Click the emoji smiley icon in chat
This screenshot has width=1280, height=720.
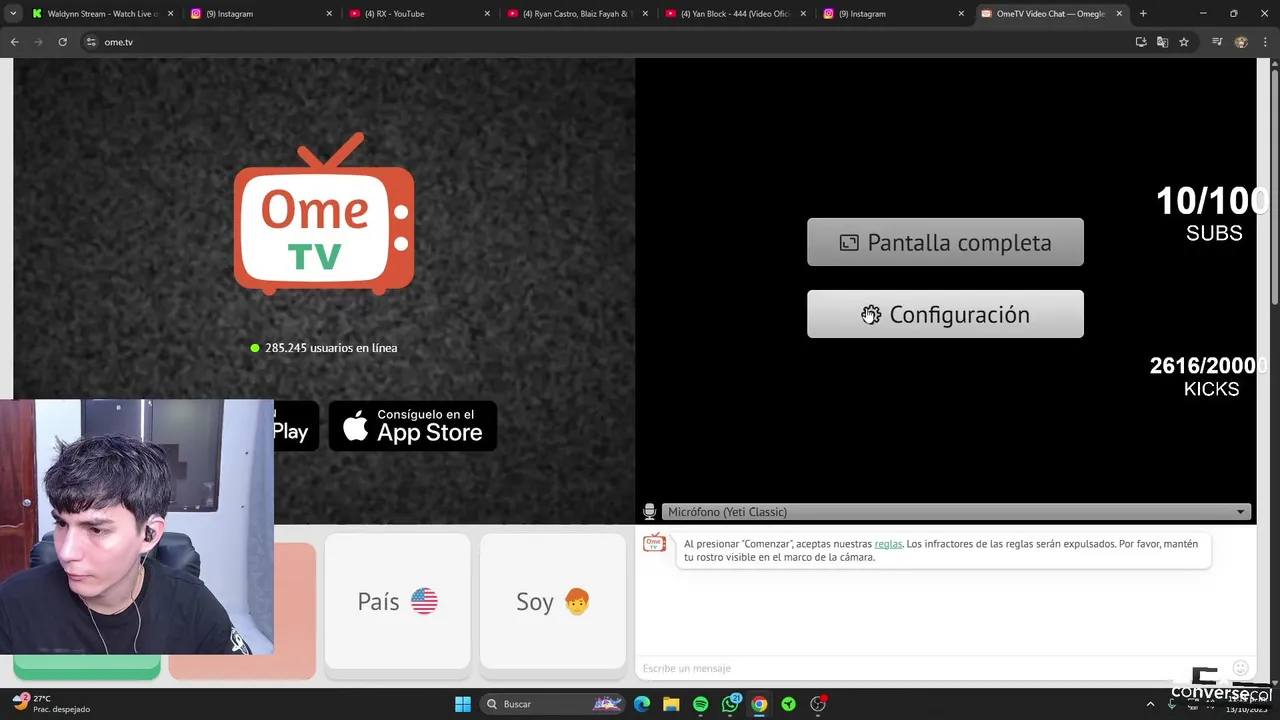(x=1240, y=668)
